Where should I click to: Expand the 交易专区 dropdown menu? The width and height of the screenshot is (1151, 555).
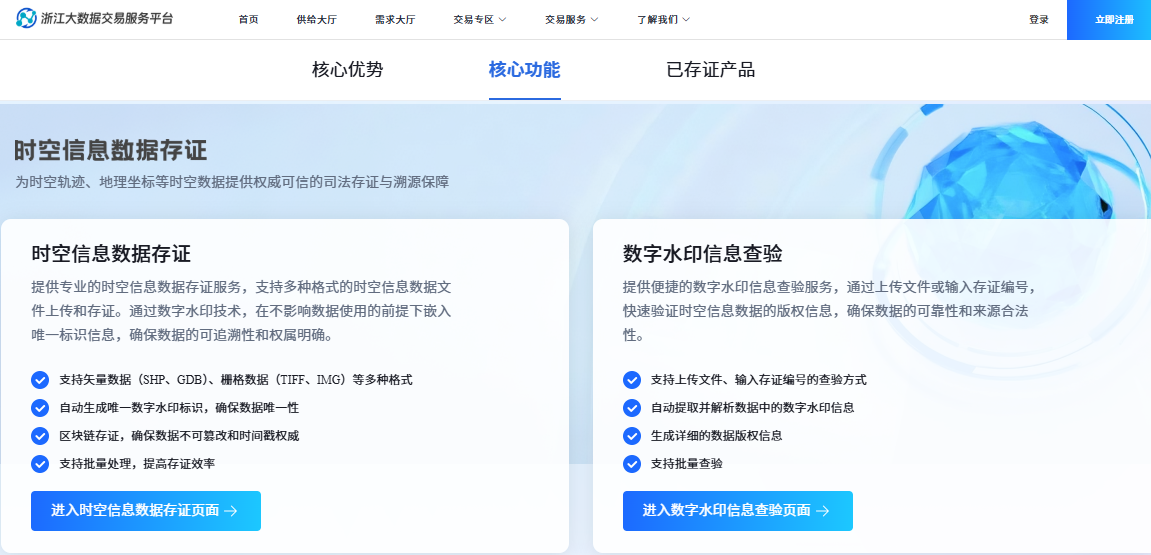point(480,20)
